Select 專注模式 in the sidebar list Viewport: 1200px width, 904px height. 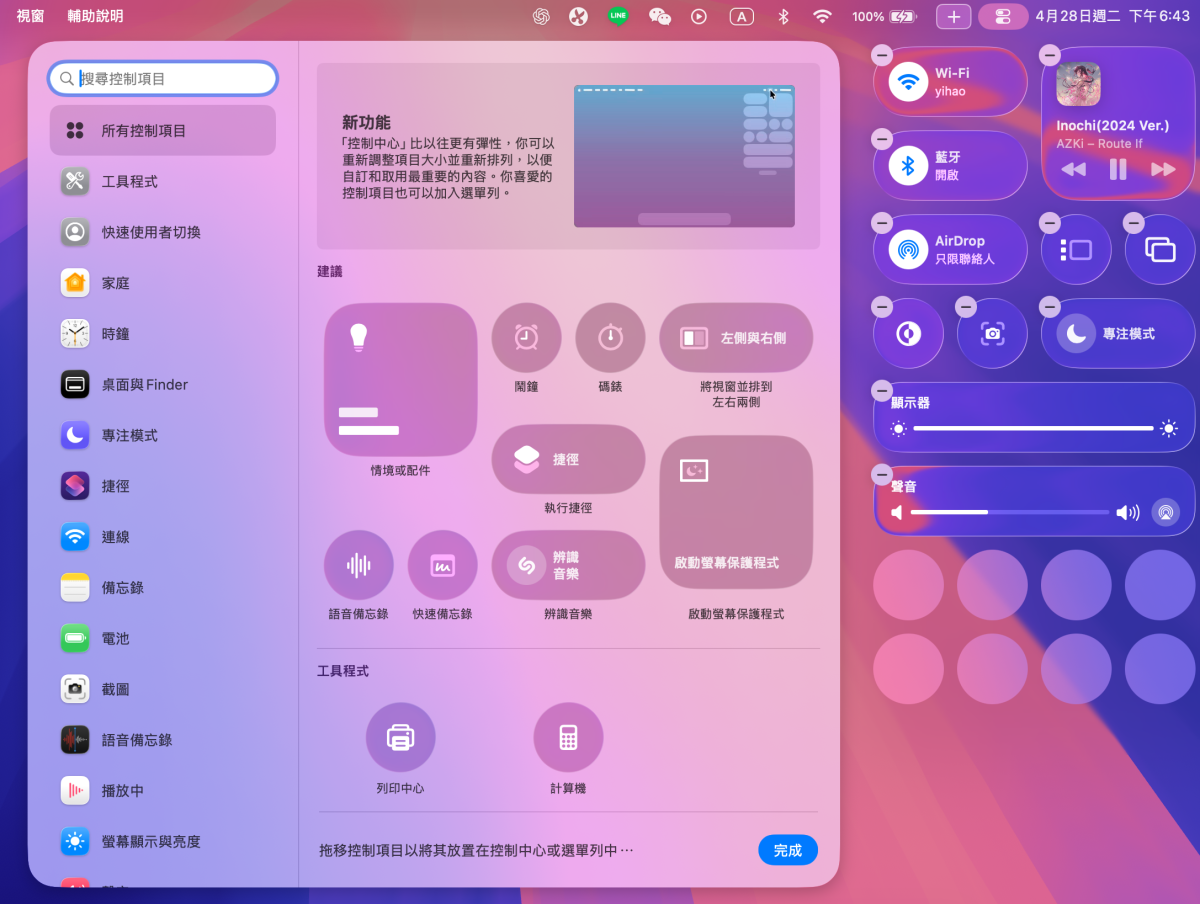click(x=162, y=435)
